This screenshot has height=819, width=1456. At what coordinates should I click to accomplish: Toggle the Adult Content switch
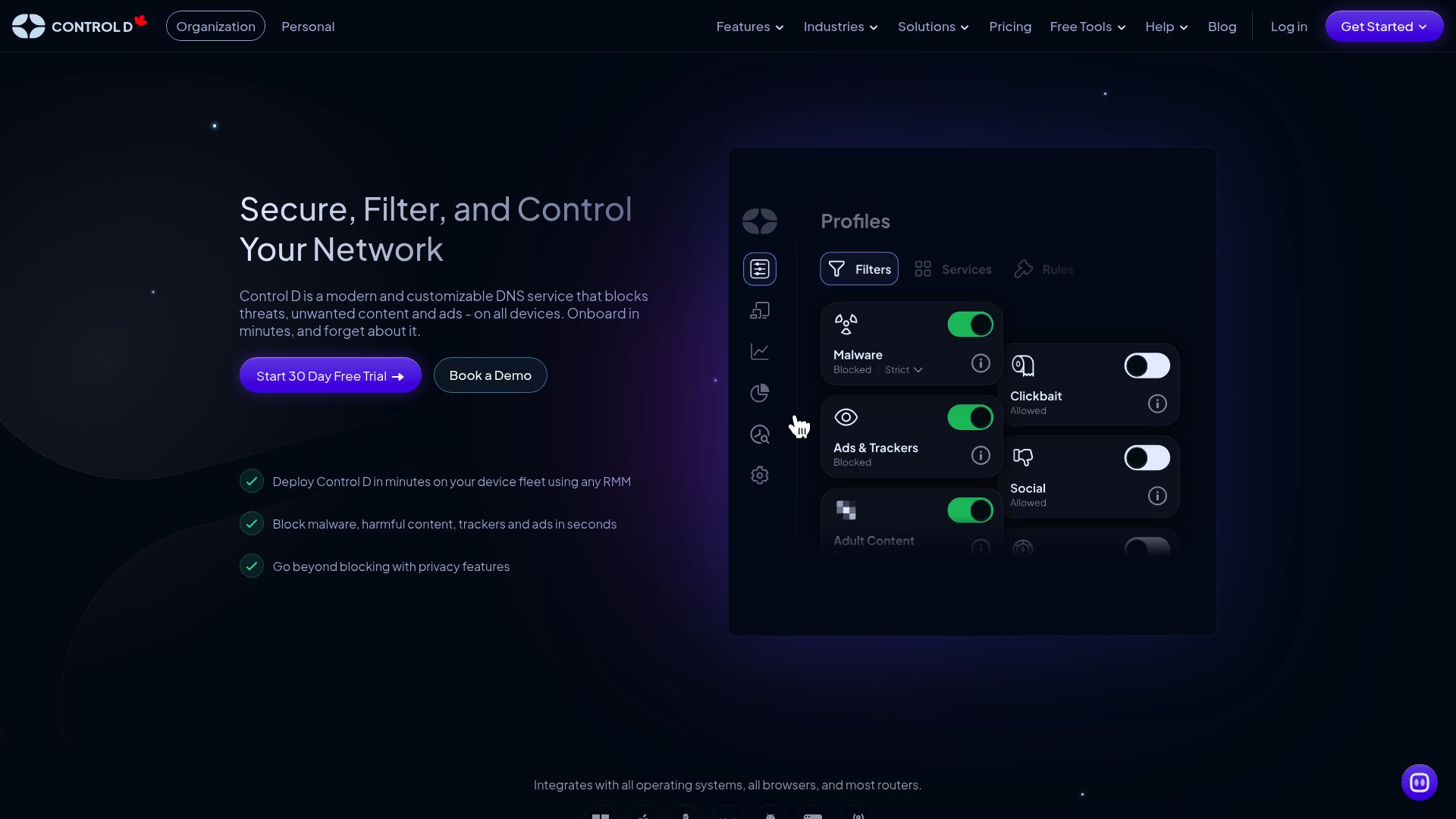coord(970,510)
